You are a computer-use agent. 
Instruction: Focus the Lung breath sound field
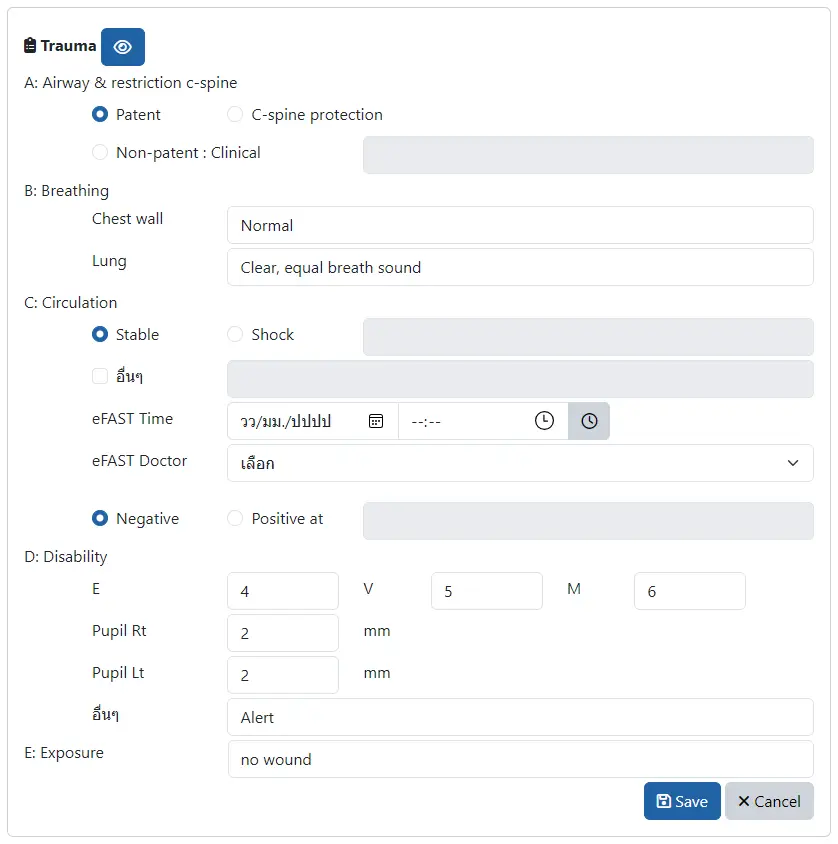[x=520, y=267]
